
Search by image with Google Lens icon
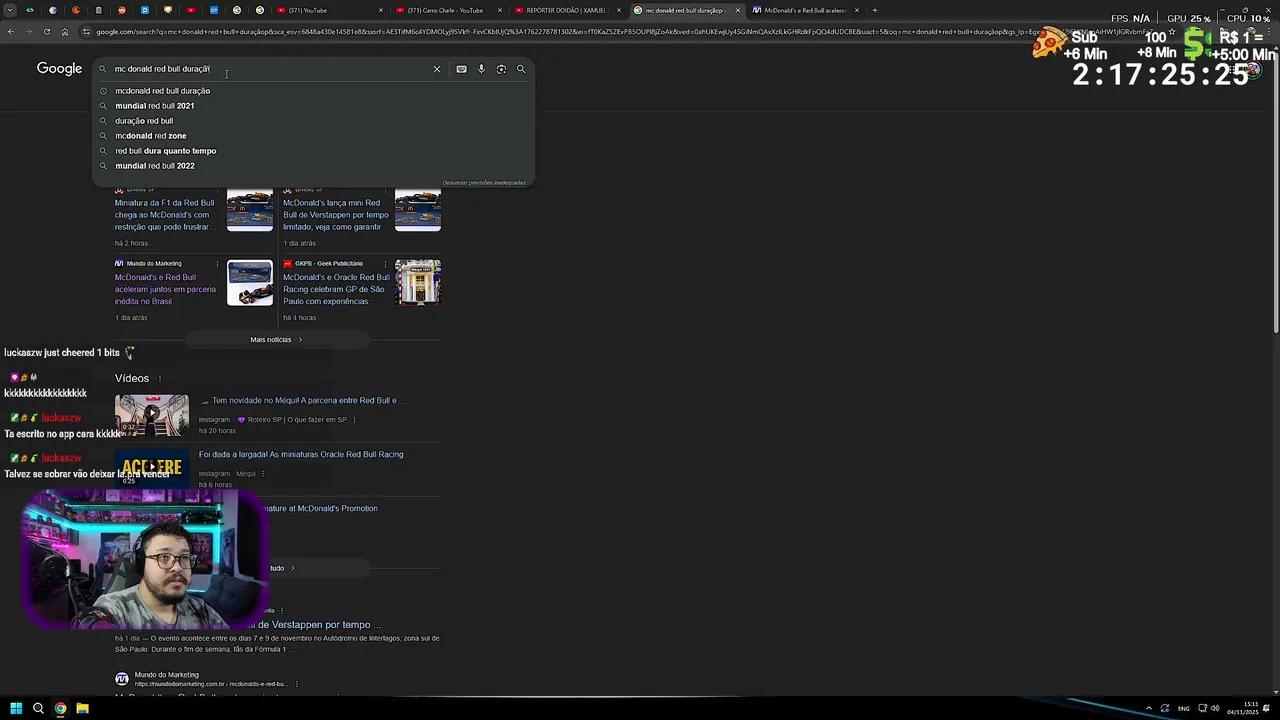point(501,69)
